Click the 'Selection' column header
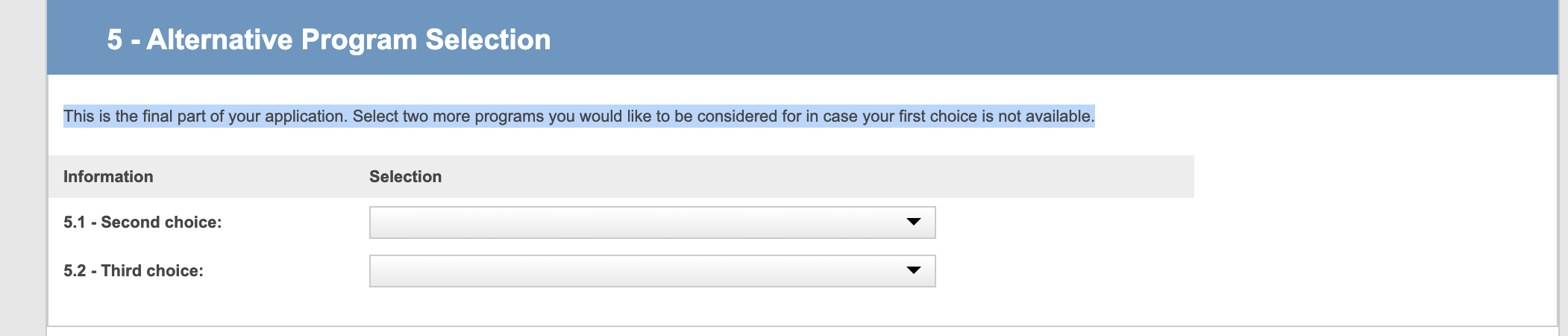 coord(405,177)
